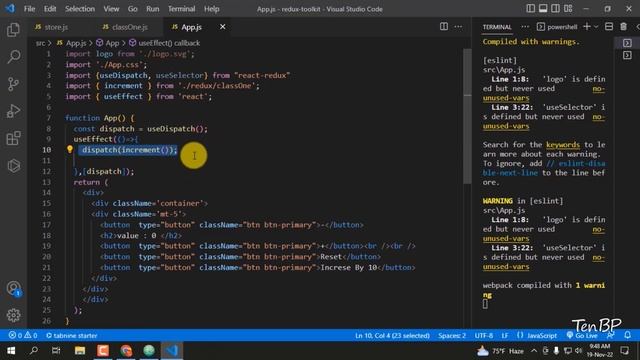Screen dimensions: 640x360
Task: Select second terminal instance in terminal list
Action: coord(627,55)
